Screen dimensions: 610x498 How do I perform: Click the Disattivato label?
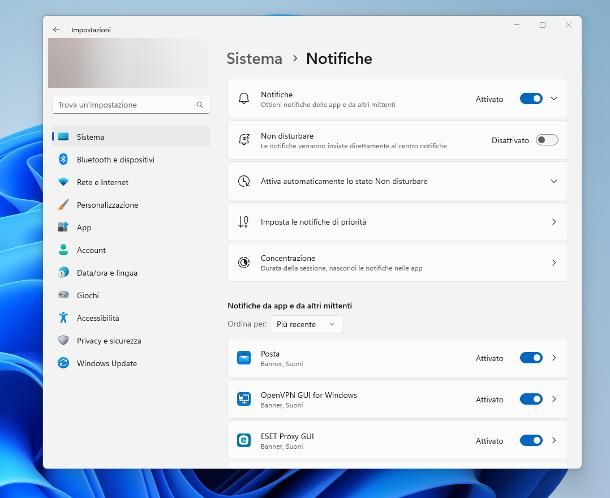tap(510, 140)
